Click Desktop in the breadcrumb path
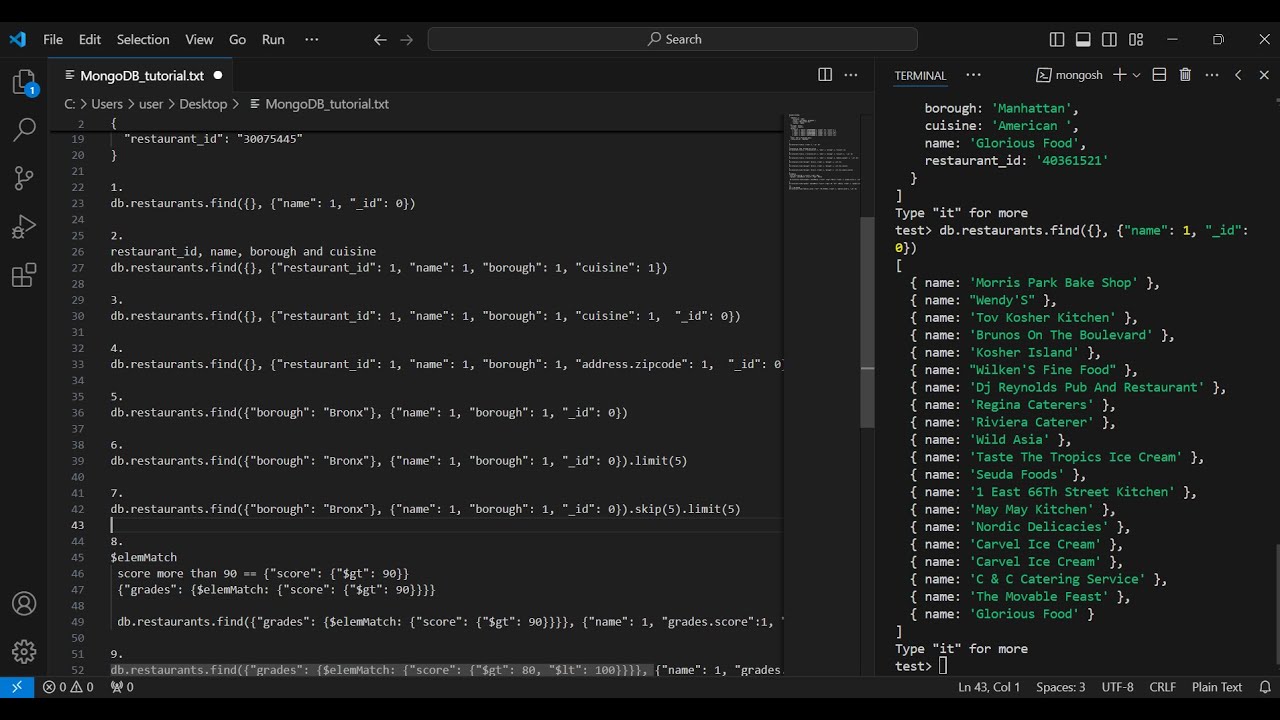 pyautogui.click(x=203, y=104)
